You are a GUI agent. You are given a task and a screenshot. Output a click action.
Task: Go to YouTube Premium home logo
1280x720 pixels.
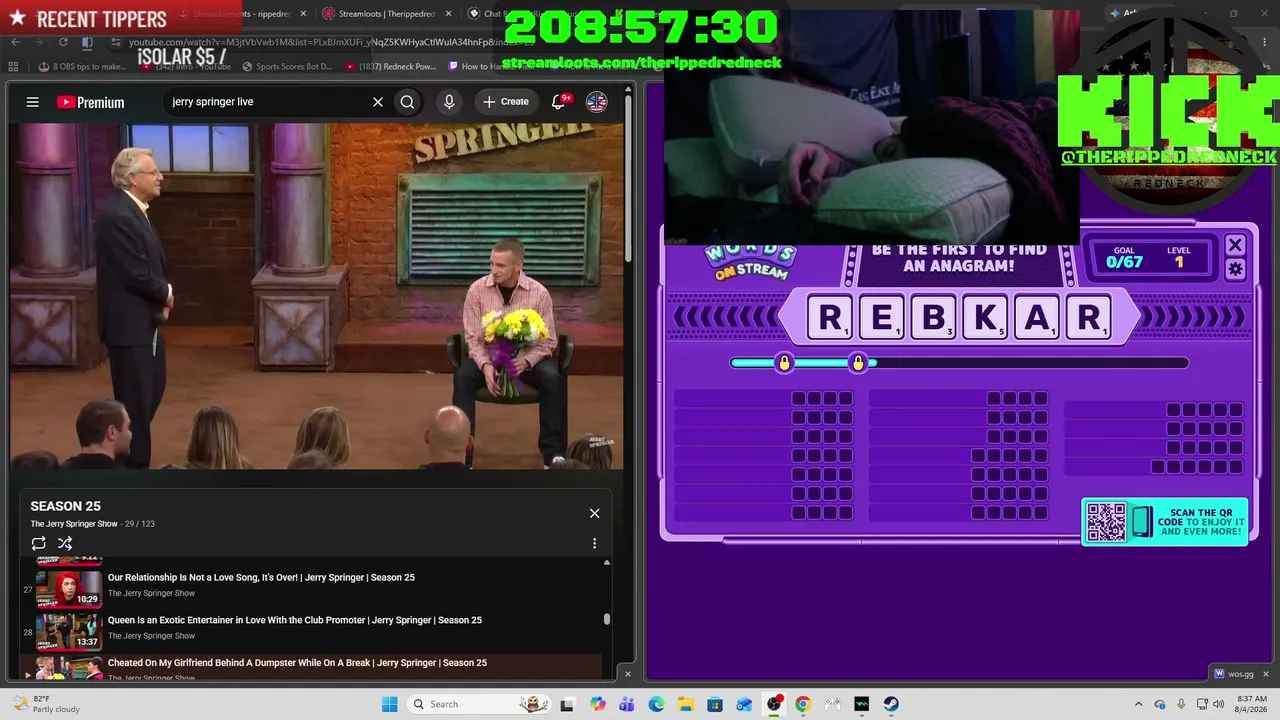tap(91, 102)
